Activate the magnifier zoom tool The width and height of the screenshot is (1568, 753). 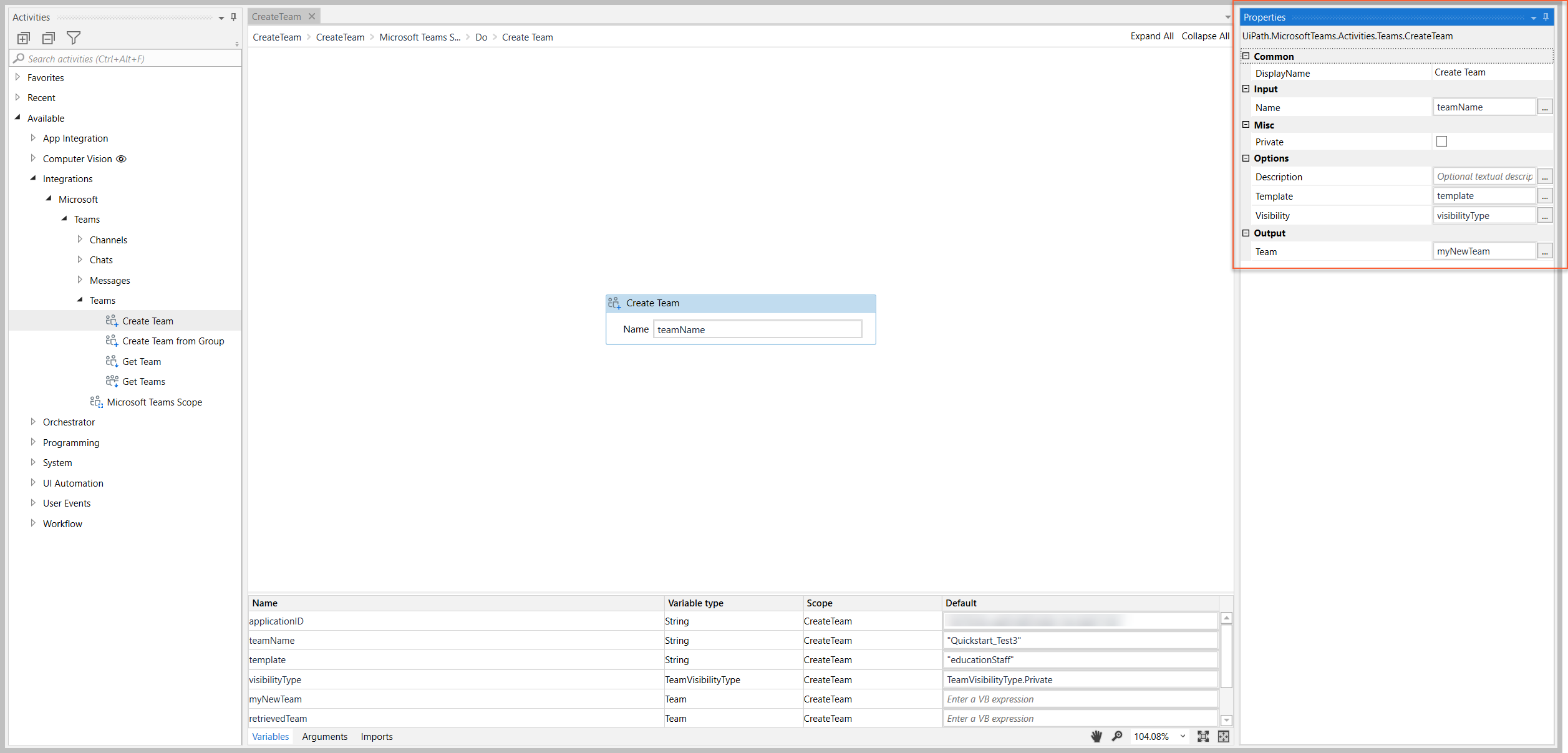(1117, 736)
